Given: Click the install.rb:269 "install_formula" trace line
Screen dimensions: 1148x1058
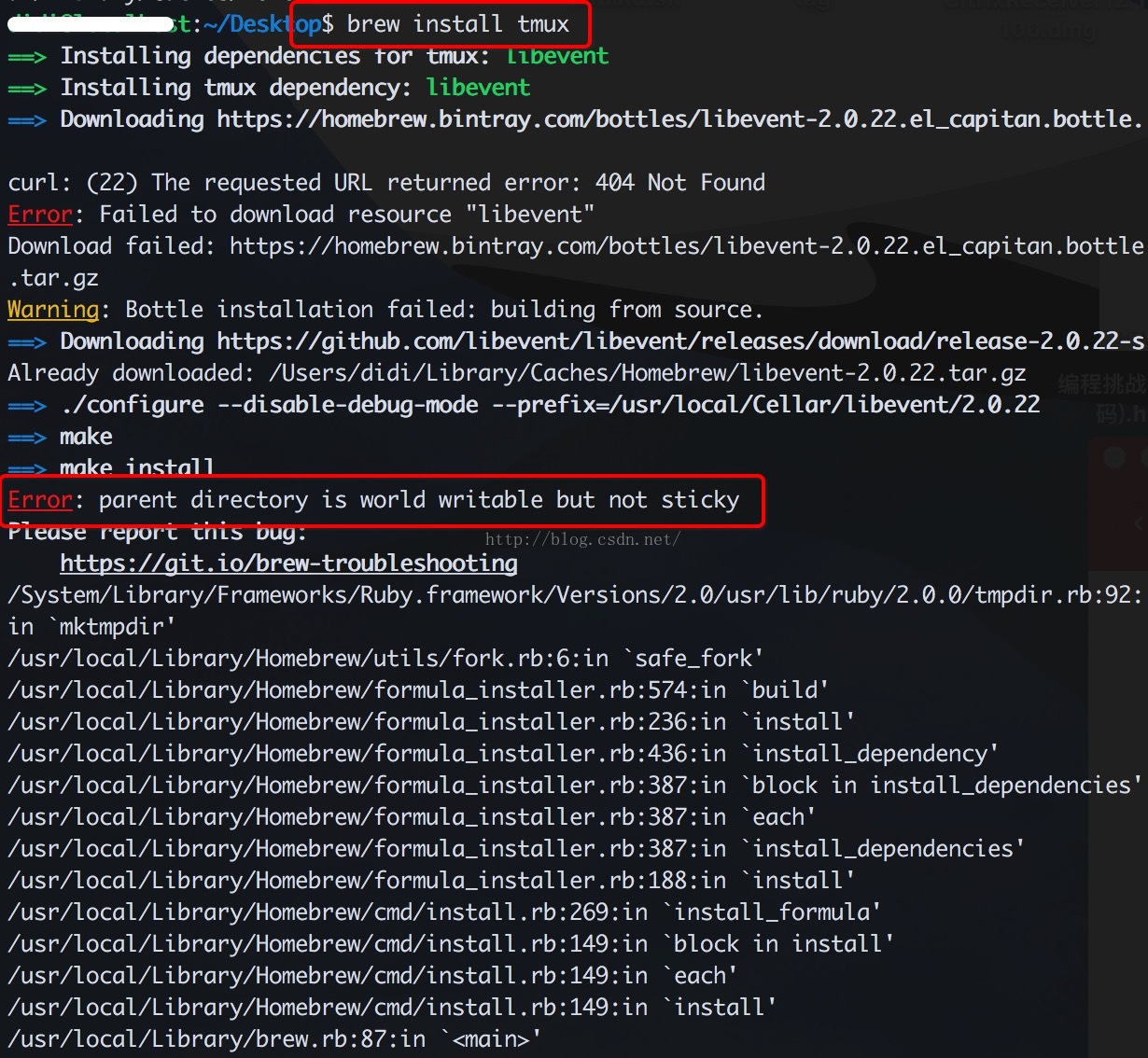Looking at the screenshot, I should pos(443,912).
